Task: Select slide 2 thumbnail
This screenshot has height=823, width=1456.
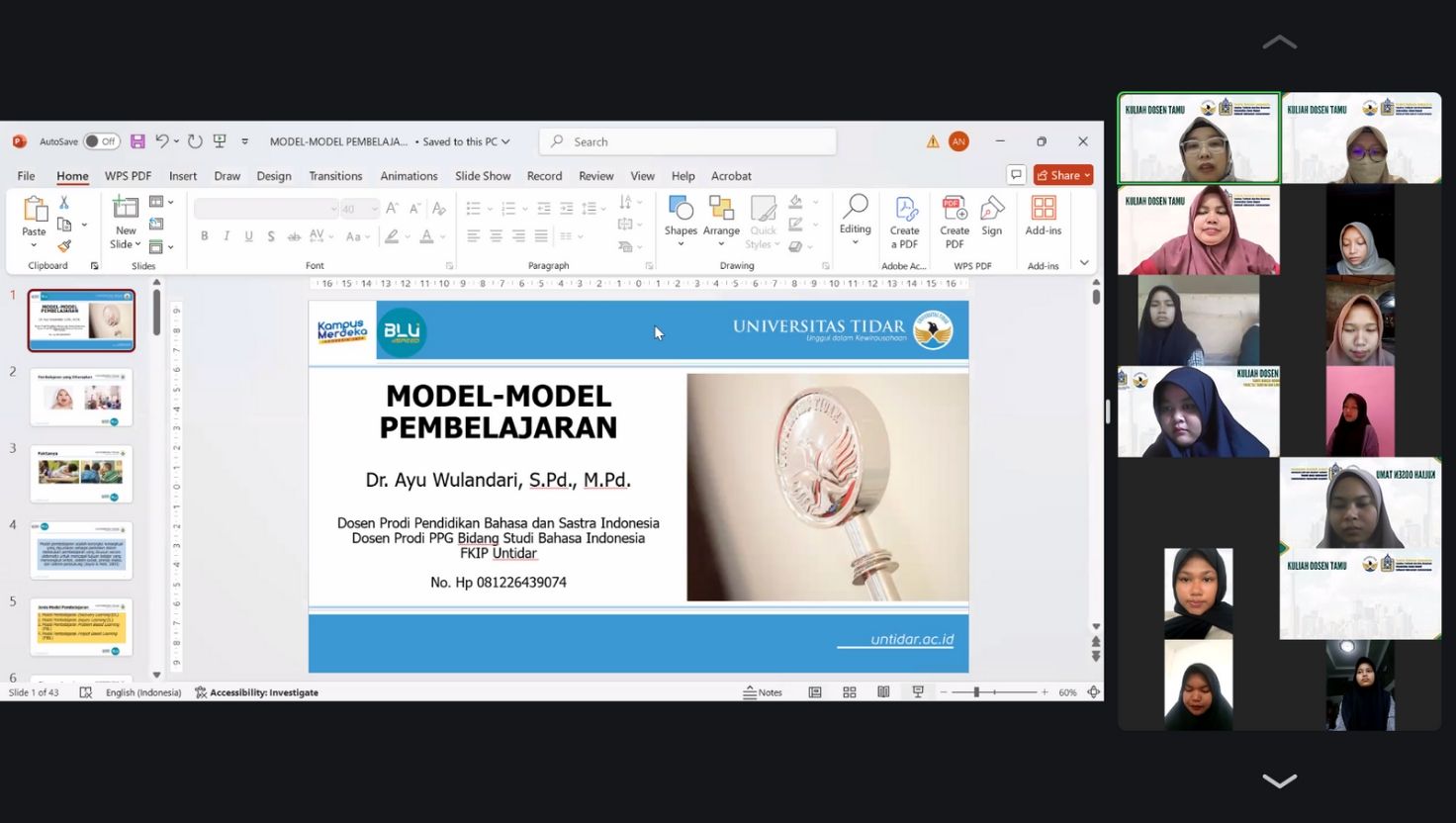Action: coord(81,398)
